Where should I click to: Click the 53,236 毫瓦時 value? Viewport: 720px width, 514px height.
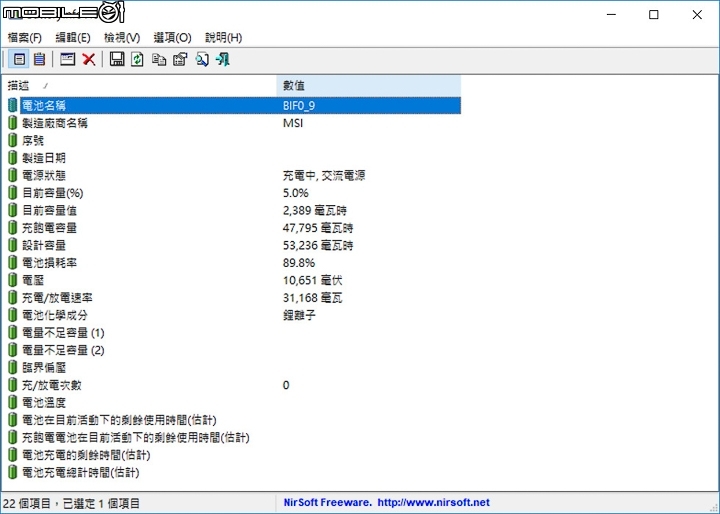coord(318,245)
